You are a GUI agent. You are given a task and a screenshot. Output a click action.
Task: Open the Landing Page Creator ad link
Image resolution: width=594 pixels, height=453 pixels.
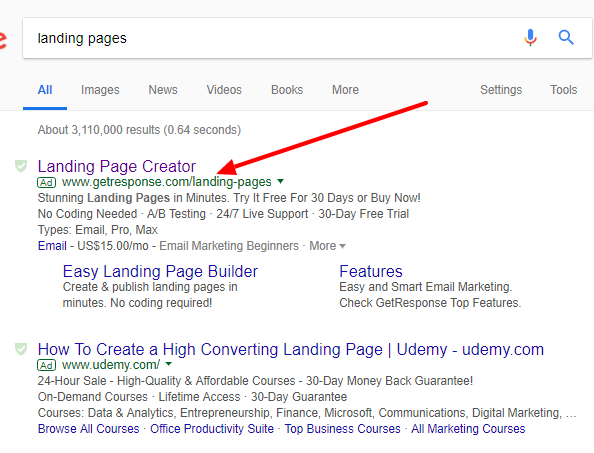[x=117, y=166]
